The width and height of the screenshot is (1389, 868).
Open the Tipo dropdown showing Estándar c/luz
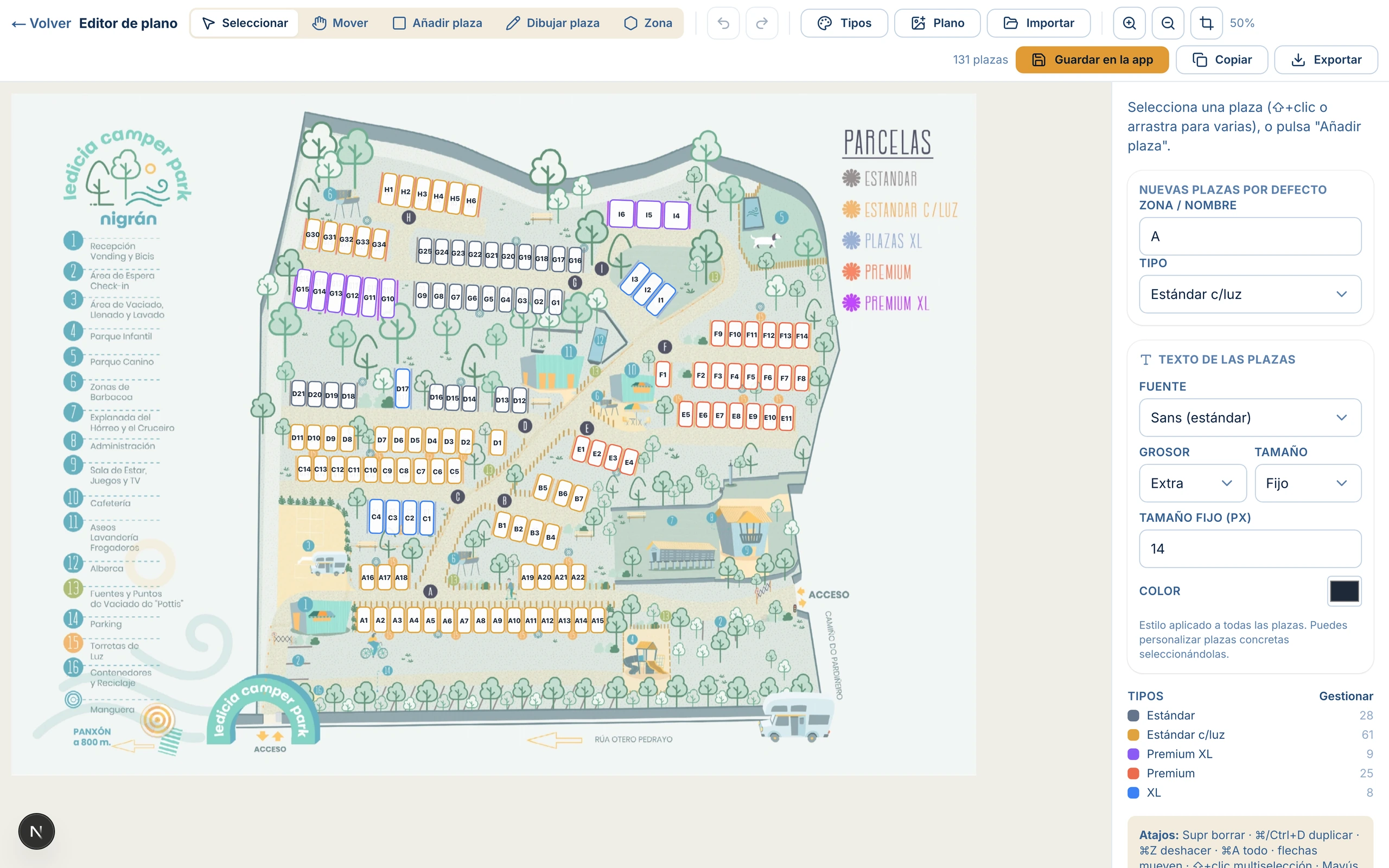click(1250, 294)
